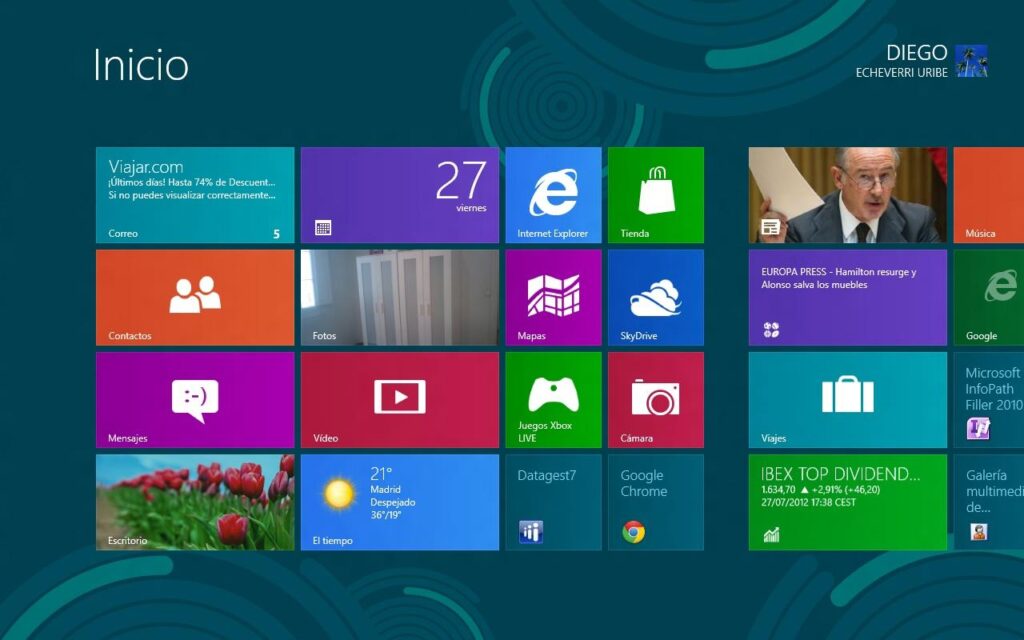Switch to the Escritorio desktop tile
The width and height of the screenshot is (1024, 640).
[193, 502]
